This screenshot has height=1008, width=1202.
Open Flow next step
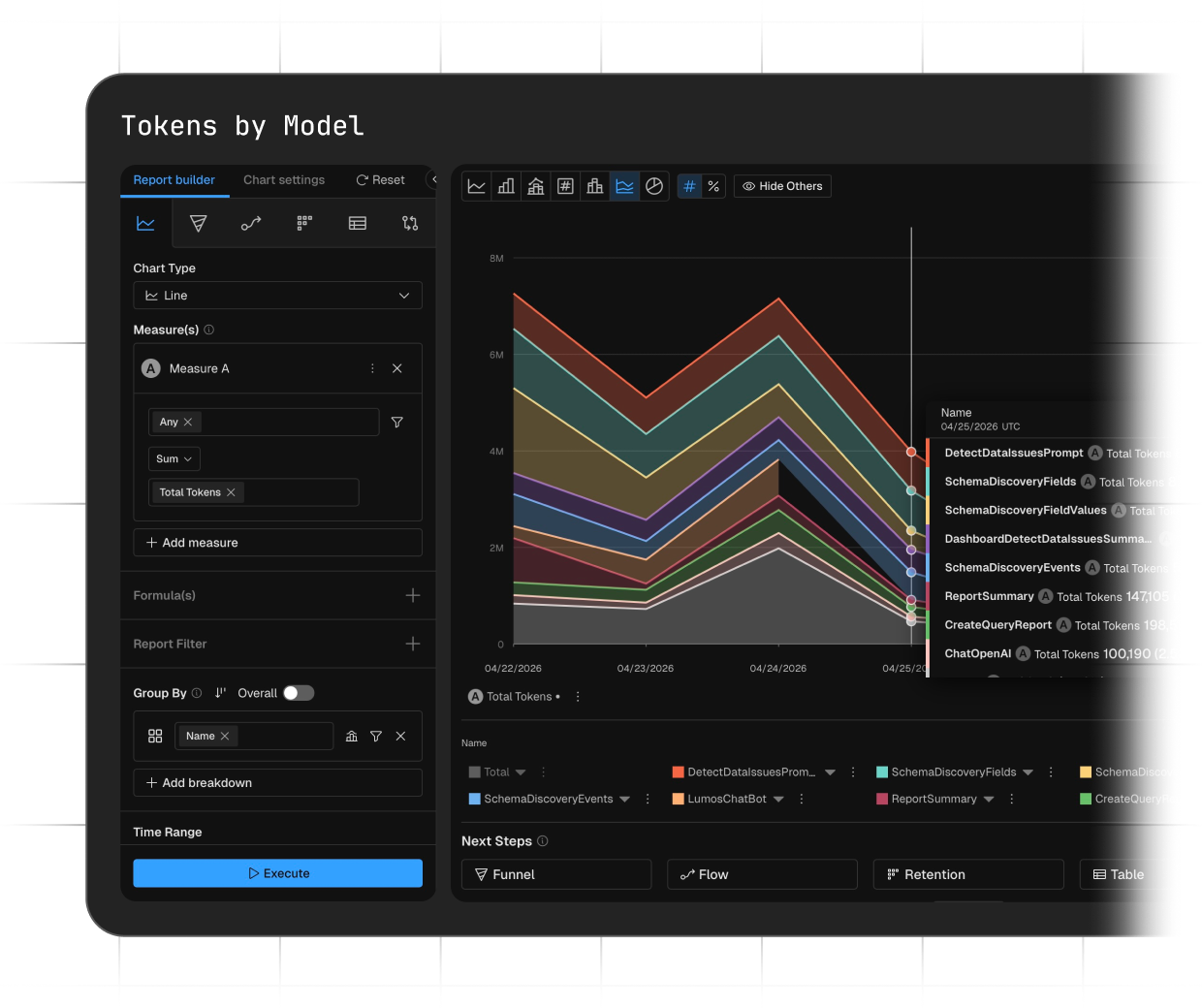(x=762, y=874)
